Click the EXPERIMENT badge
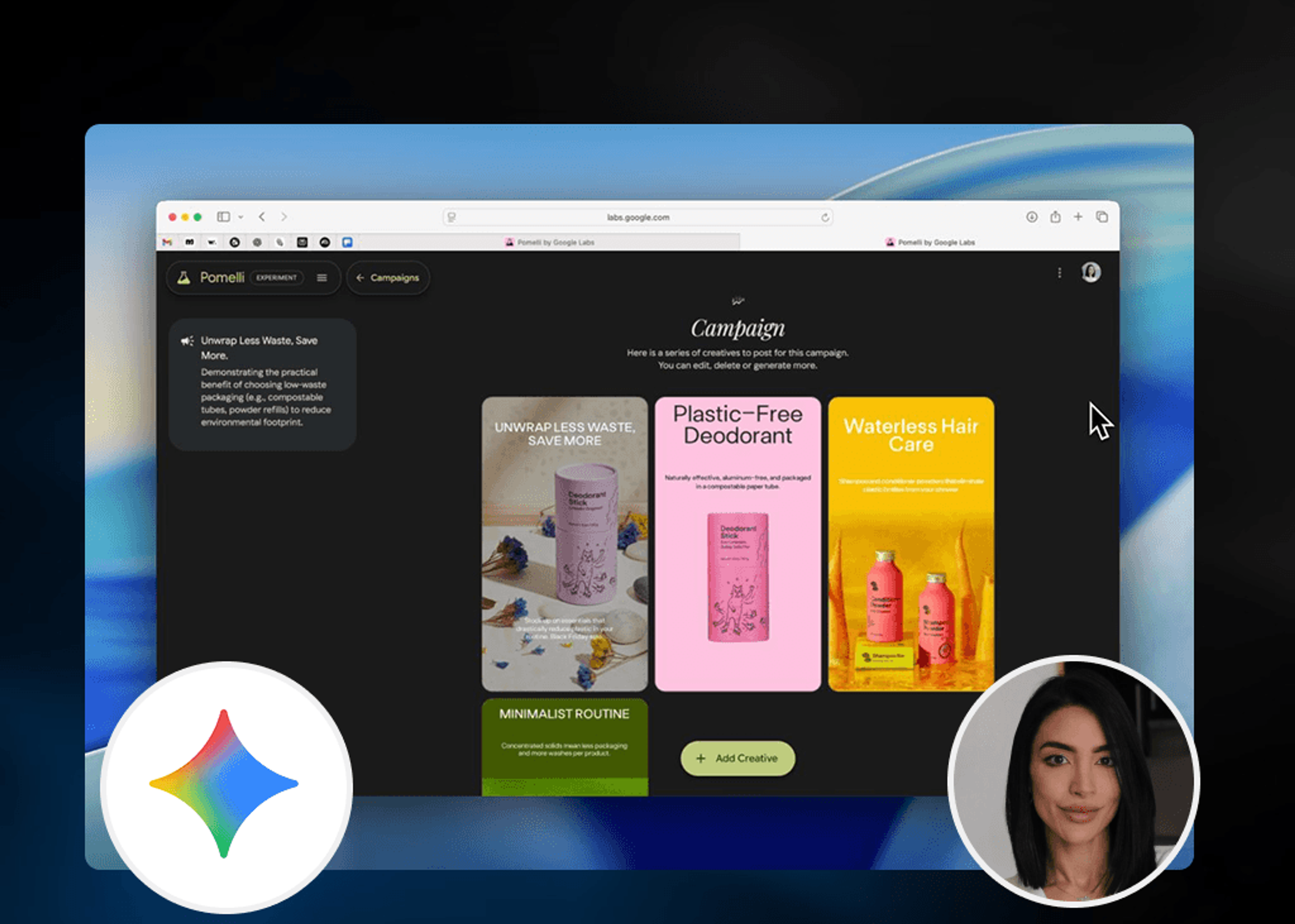 (x=277, y=278)
